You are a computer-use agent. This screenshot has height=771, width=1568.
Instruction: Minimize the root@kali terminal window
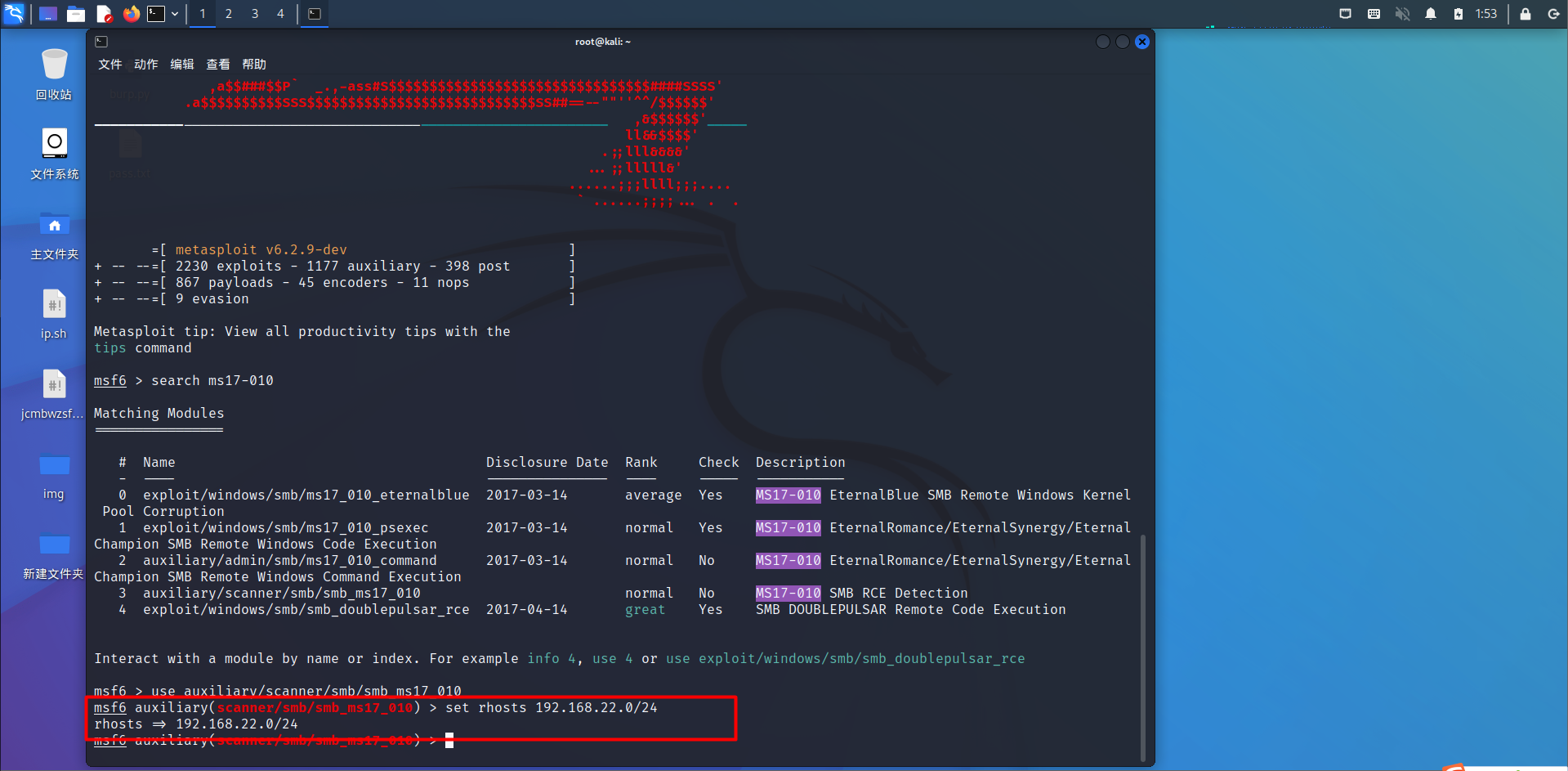pos(1103,42)
